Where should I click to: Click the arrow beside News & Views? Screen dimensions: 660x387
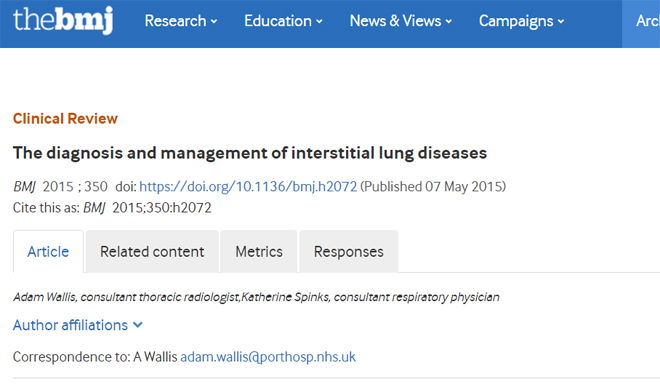448,21
